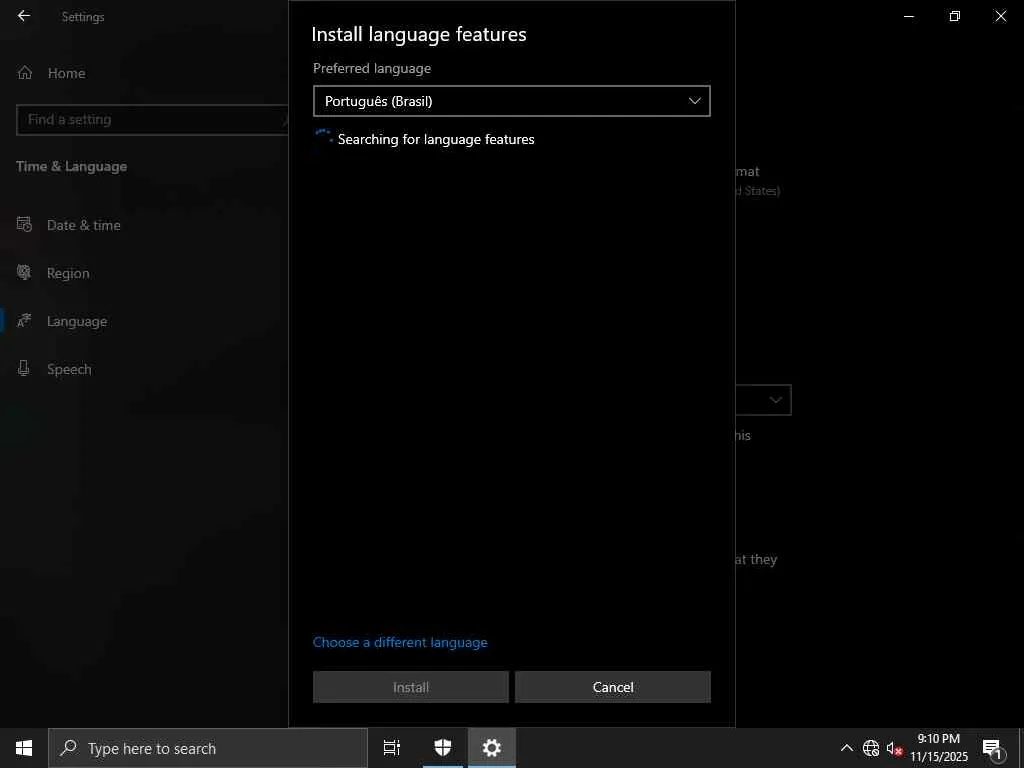Click the Date & time calendar icon
Screen dimensions: 1024x768
pyautogui.click(x=24, y=225)
